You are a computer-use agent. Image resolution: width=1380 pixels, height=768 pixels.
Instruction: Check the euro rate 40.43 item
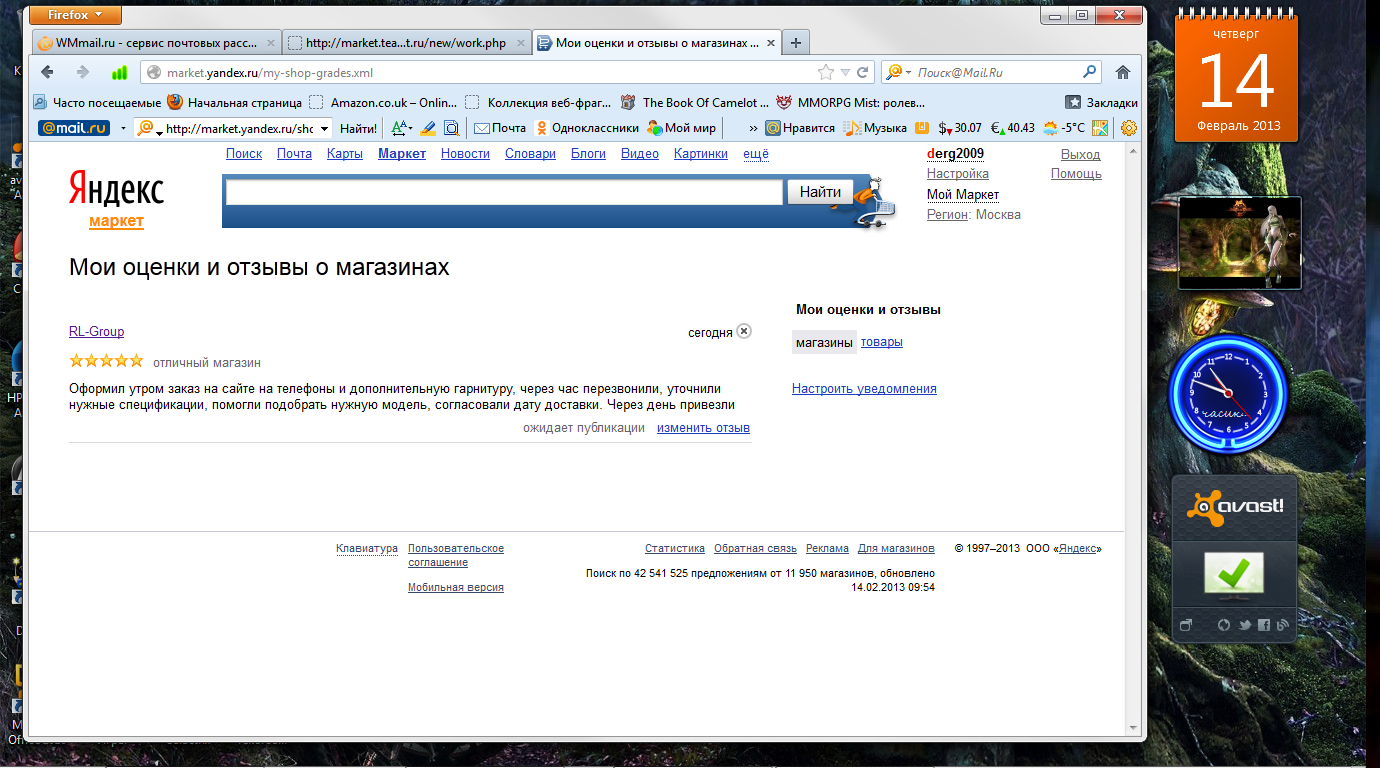click(x=1012, y=128)
